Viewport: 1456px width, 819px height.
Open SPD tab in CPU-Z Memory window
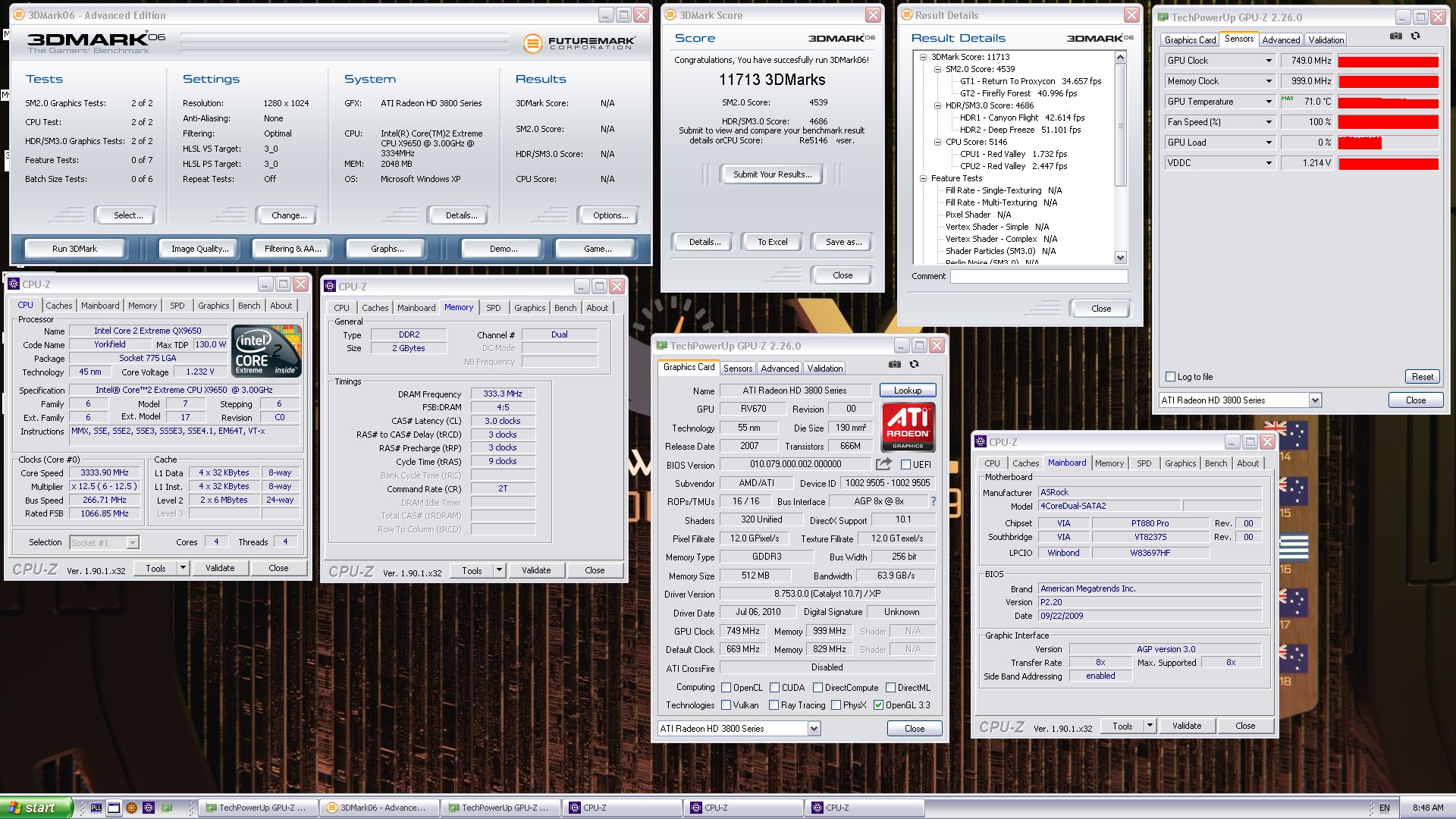click(x=493, y=308)
